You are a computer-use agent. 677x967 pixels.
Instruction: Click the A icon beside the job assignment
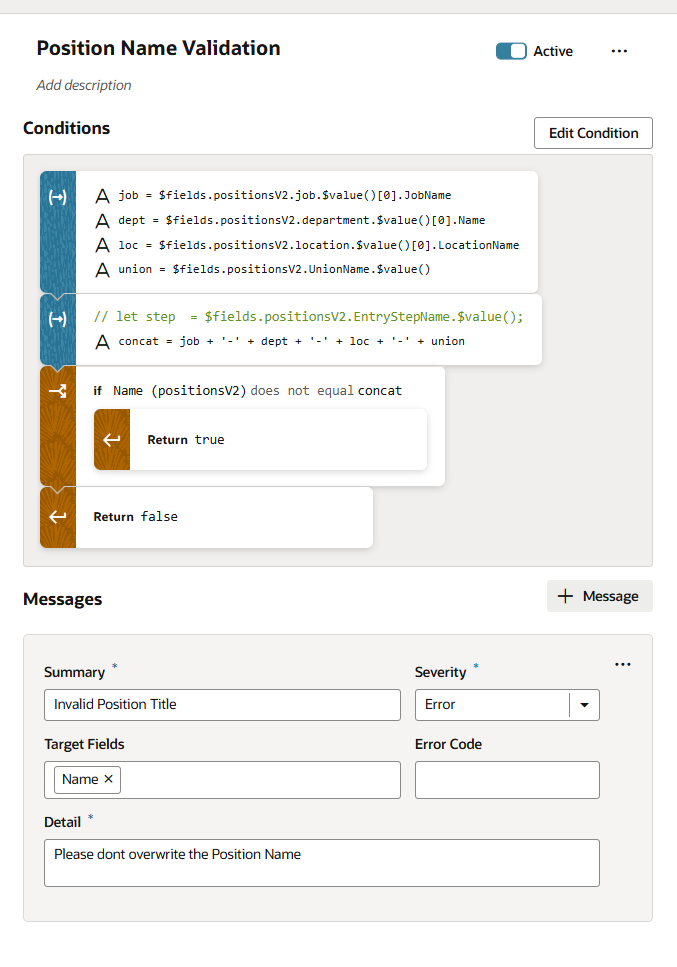point(103,195)
